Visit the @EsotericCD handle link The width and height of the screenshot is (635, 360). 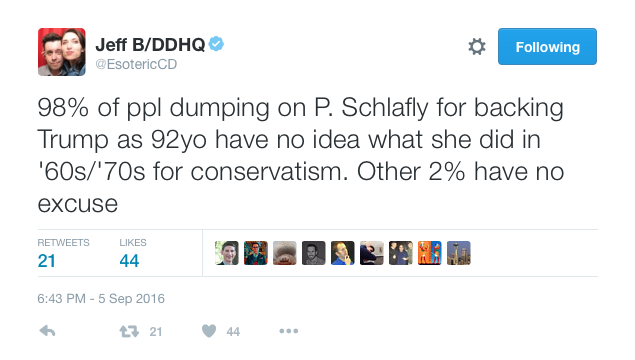[136, 64]
